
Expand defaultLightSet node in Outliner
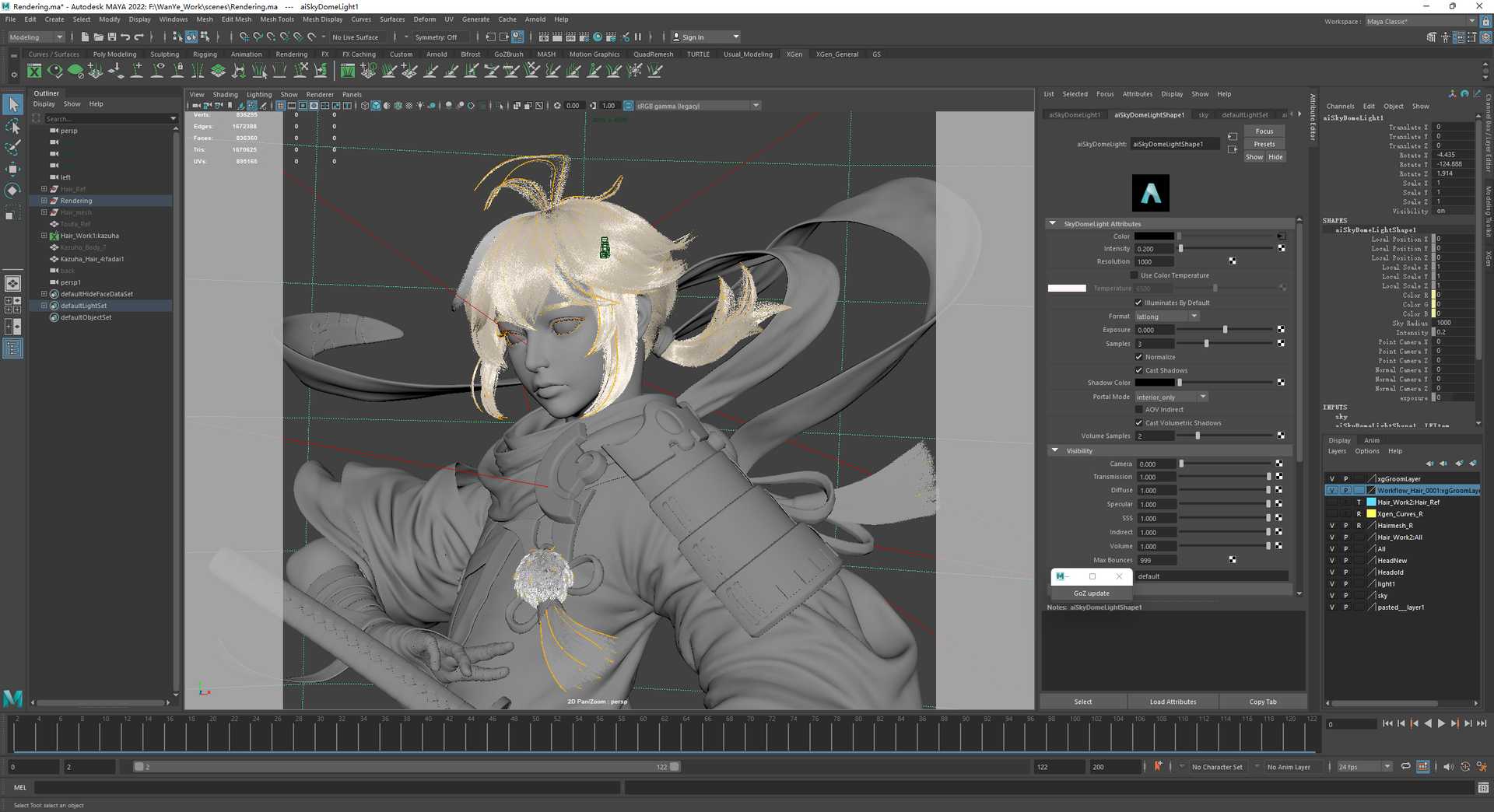point(44,306)
